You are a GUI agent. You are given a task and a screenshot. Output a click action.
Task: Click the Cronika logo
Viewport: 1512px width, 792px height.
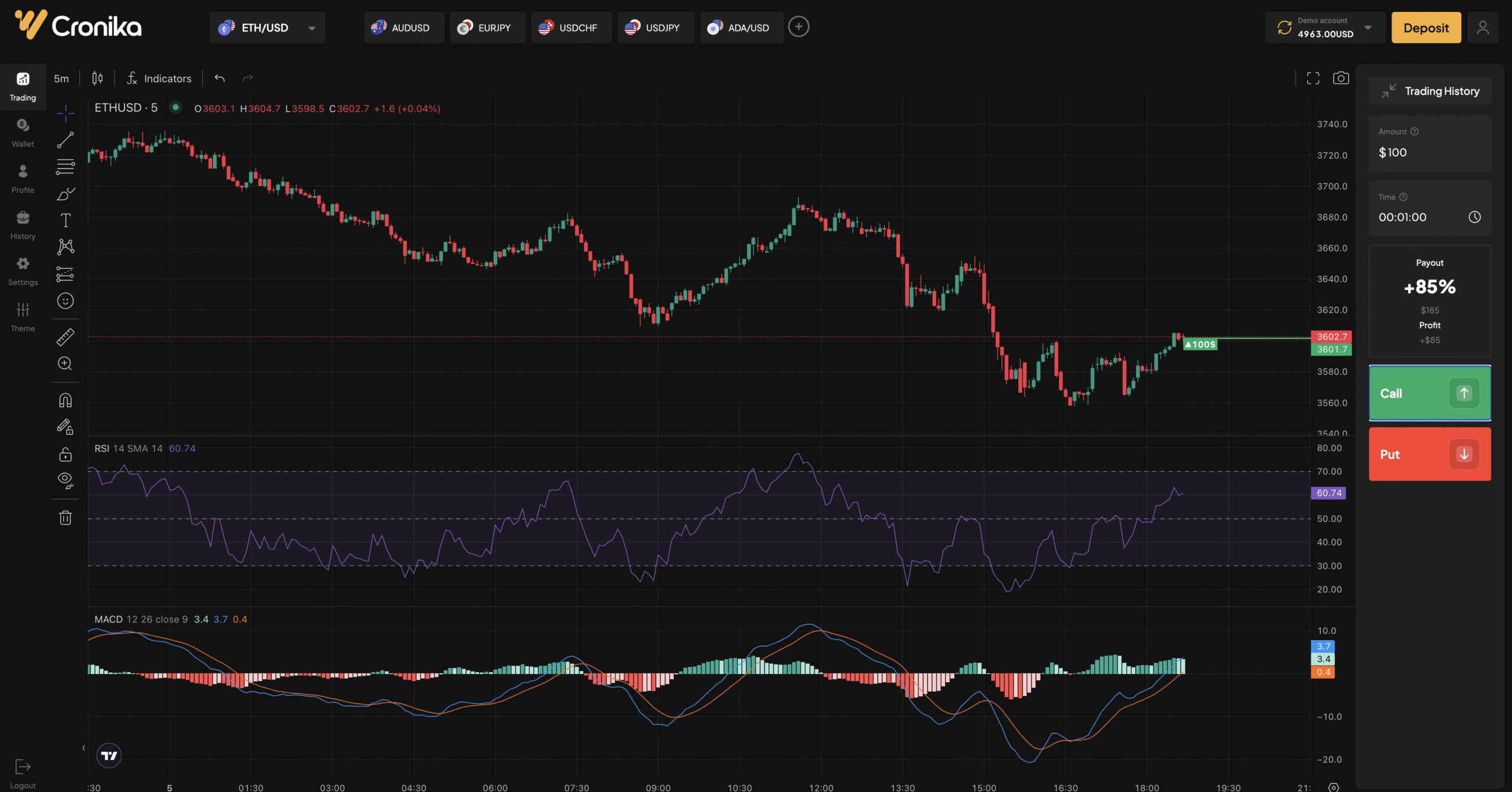click(79, 25)
